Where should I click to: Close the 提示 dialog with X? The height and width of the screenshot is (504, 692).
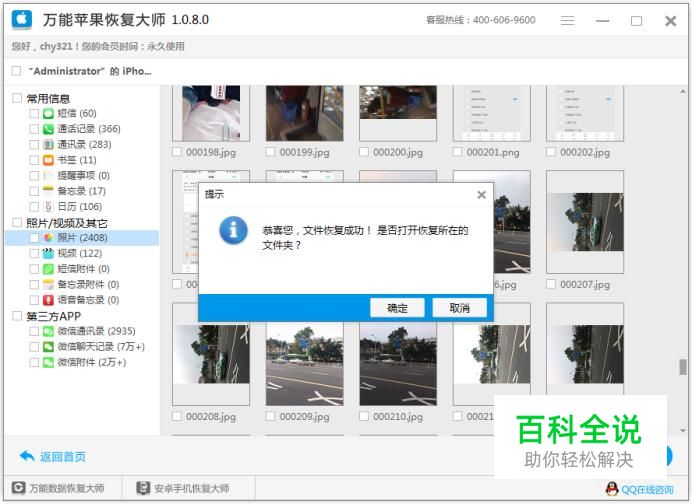(481, 195)
